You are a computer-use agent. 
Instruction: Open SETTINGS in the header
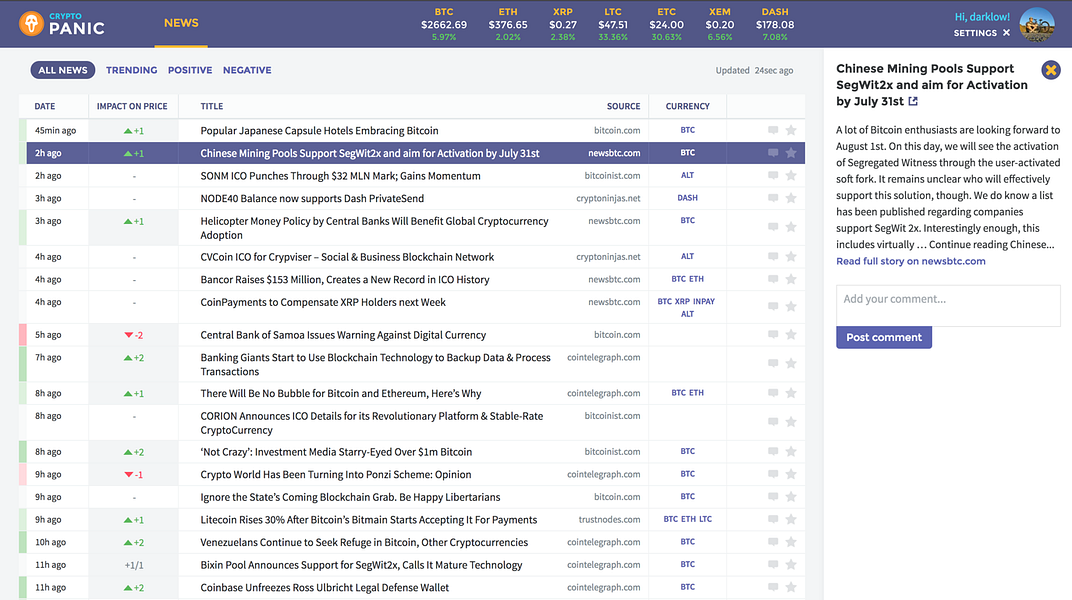975,33
